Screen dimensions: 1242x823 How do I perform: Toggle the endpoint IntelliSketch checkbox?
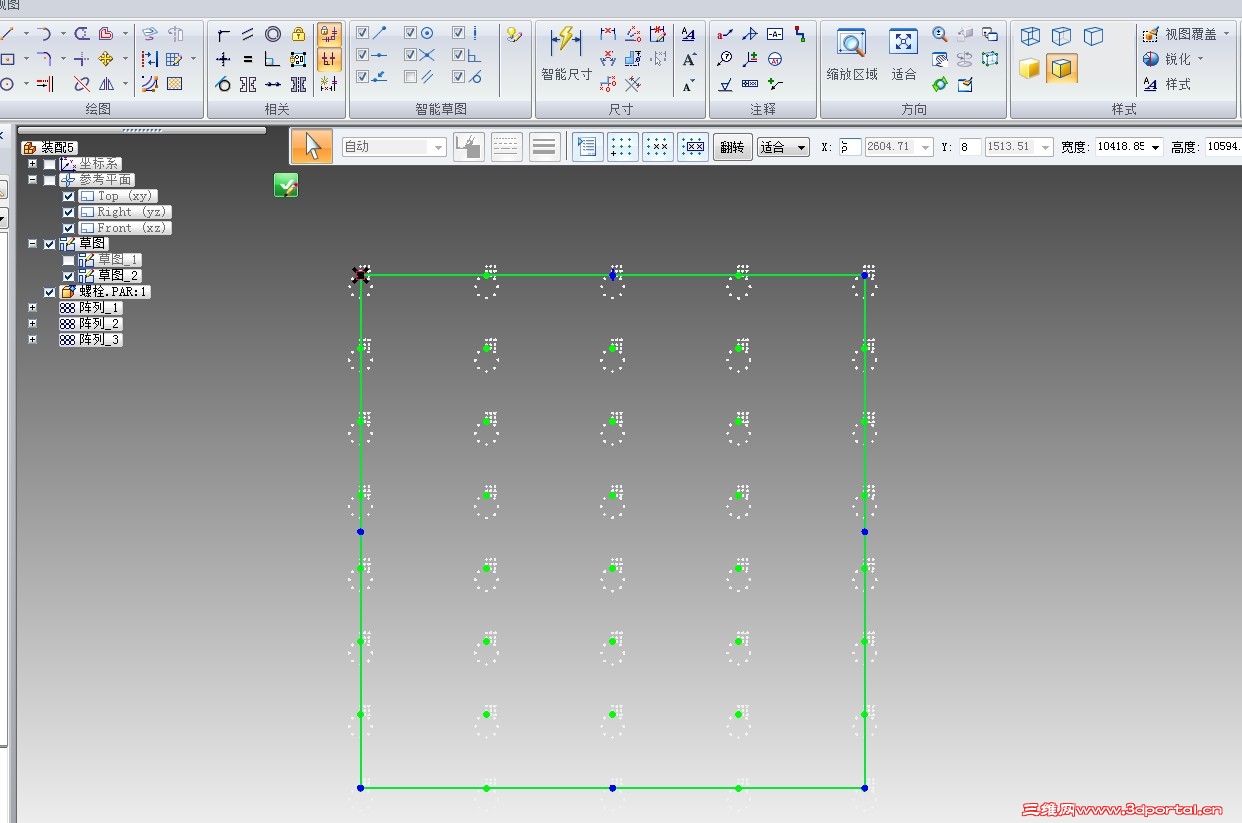pos(362,32)
